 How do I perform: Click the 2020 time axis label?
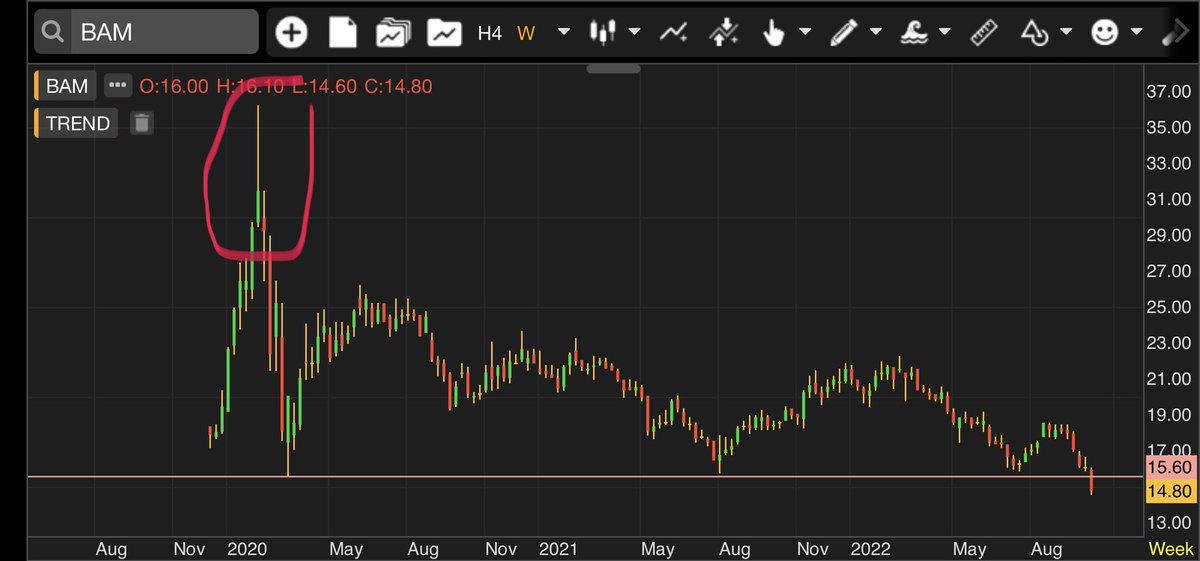pyautogui.click(x=246, y=549)
